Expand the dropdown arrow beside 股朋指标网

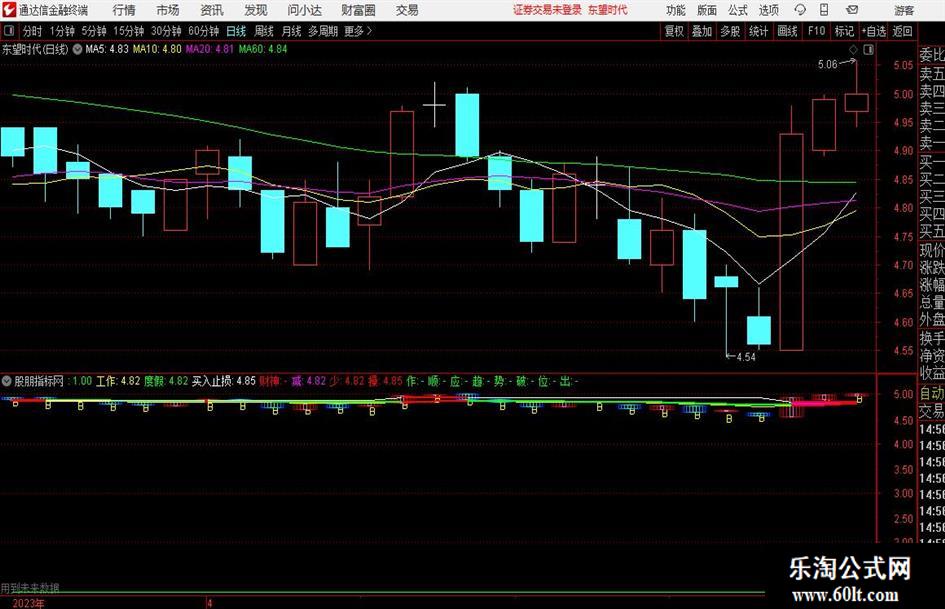(7, 381)
